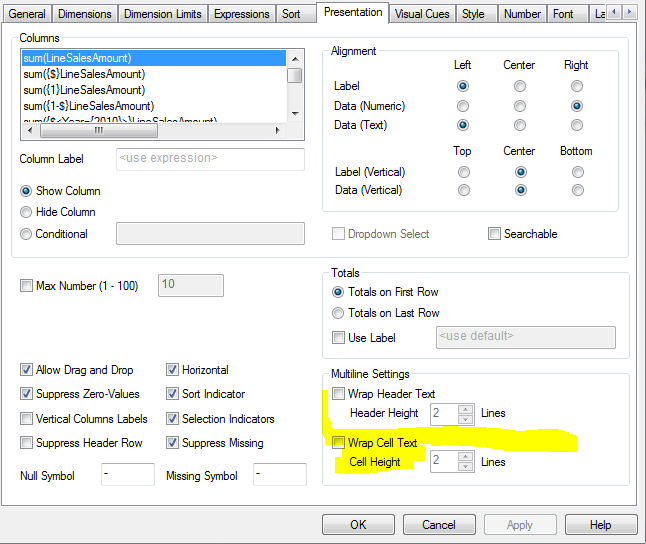Select sum({1-$}LineSalesAmount) column entry

pyautogui.click(x=154, y=106)
